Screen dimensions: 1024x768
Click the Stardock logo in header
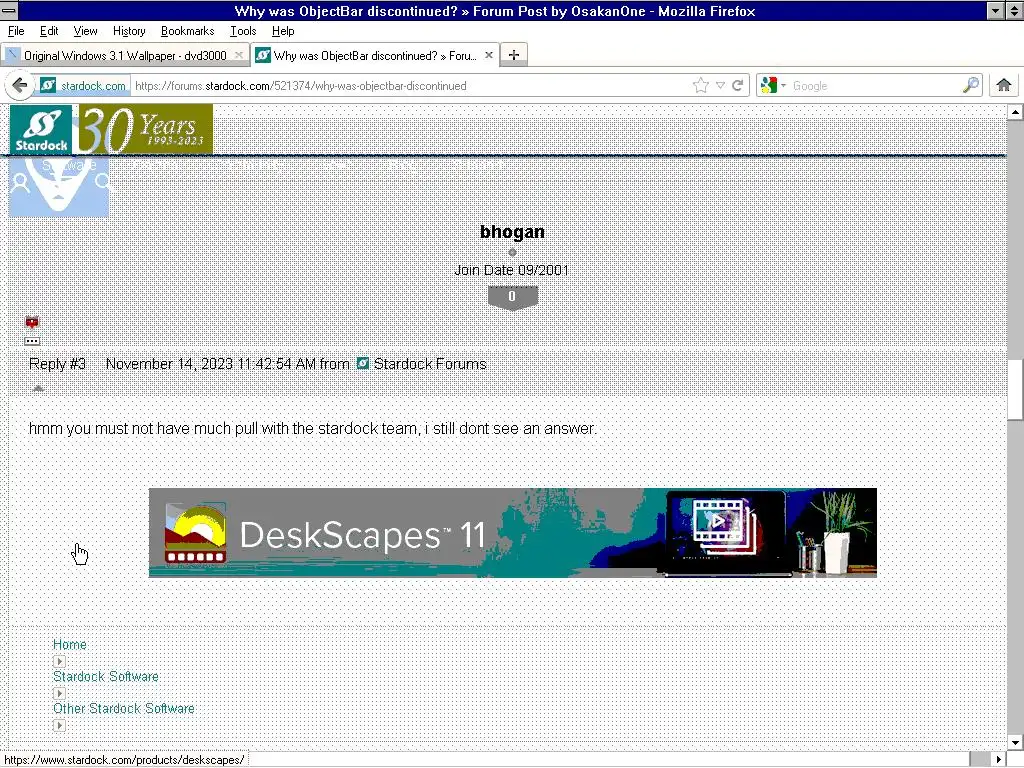click(x=41, y=129)
